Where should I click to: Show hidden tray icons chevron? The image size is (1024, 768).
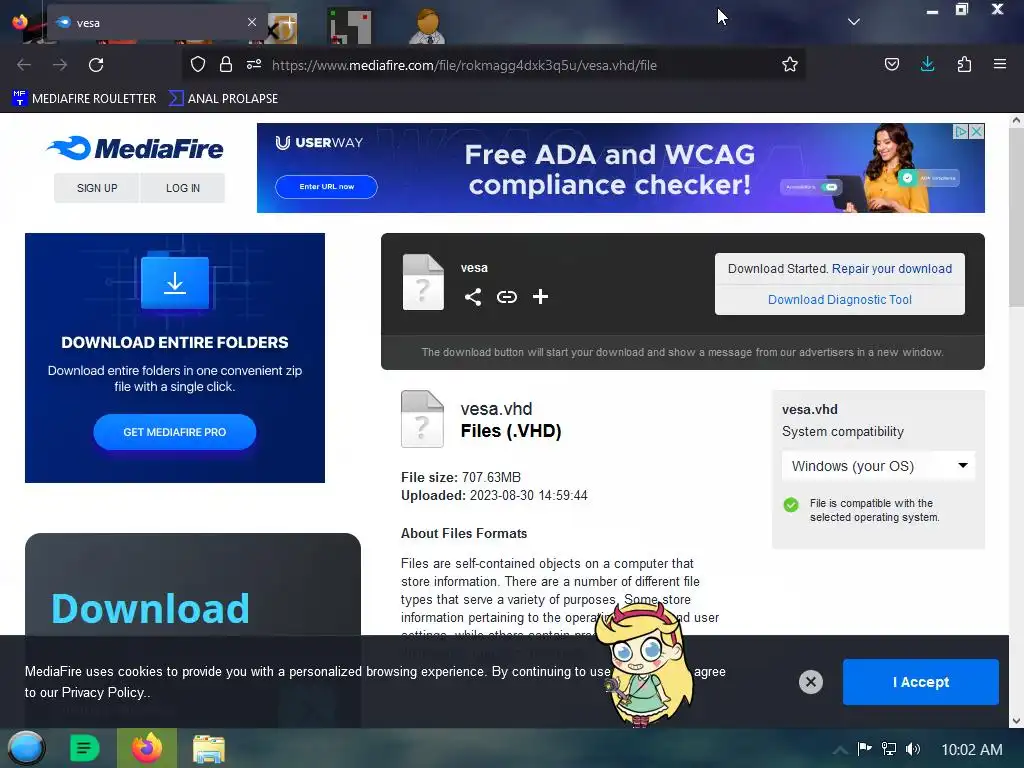(840, 750)
